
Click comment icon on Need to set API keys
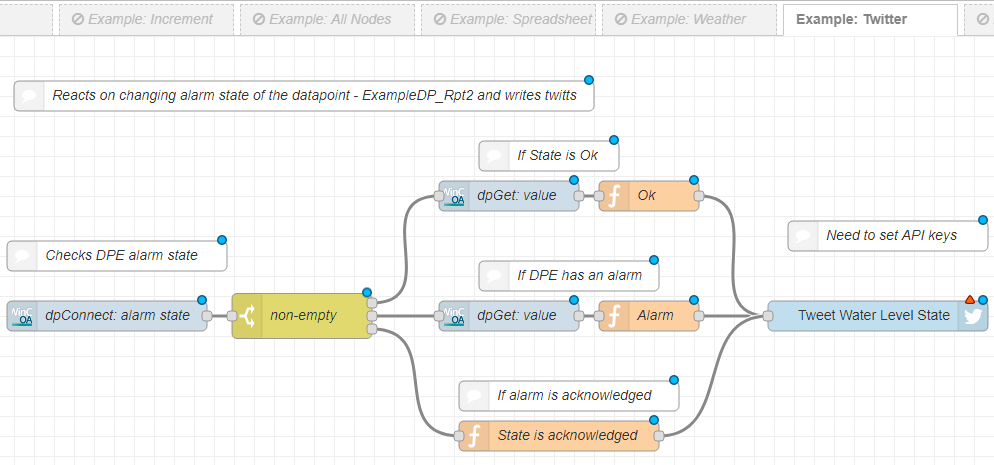pos(803,236)
